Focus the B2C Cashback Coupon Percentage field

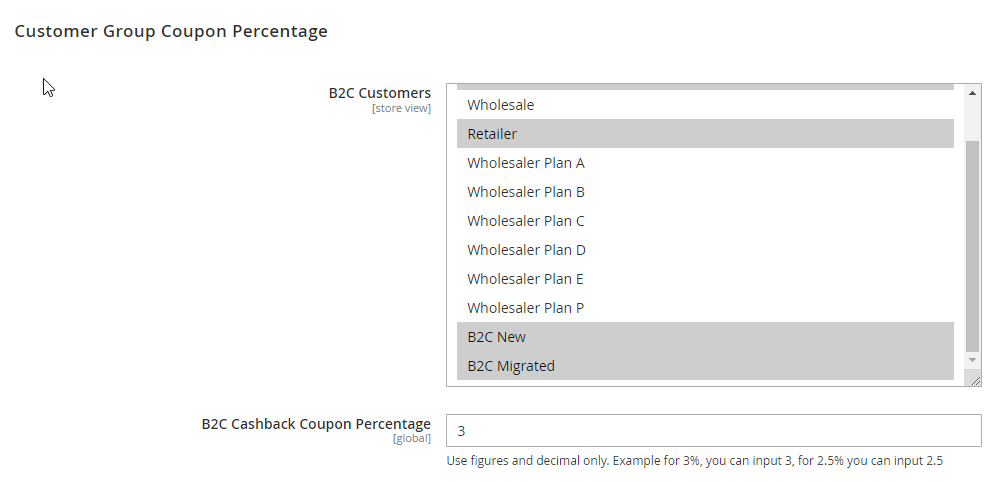713,431
